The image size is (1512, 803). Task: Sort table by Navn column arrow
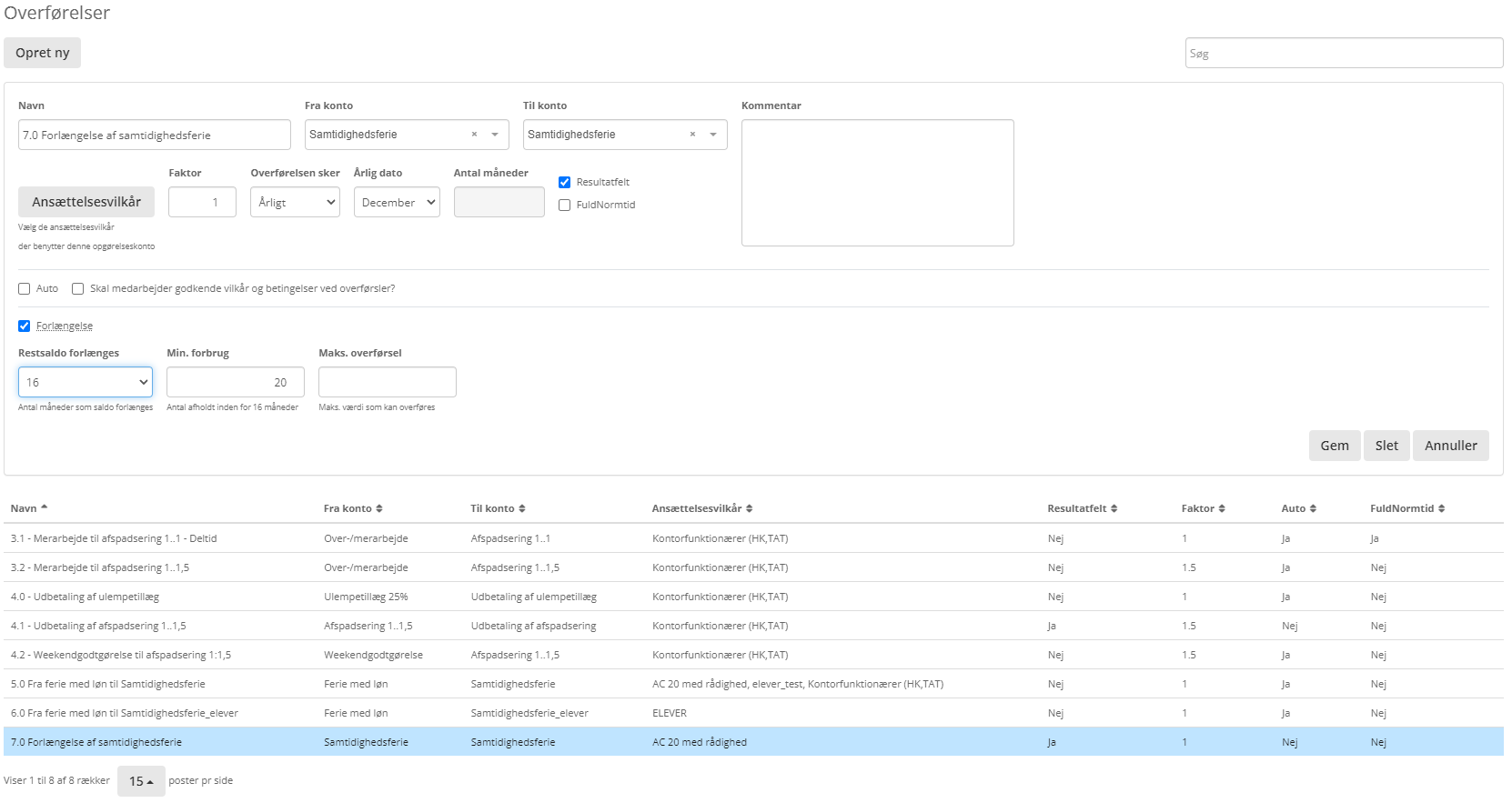[44, 507]
